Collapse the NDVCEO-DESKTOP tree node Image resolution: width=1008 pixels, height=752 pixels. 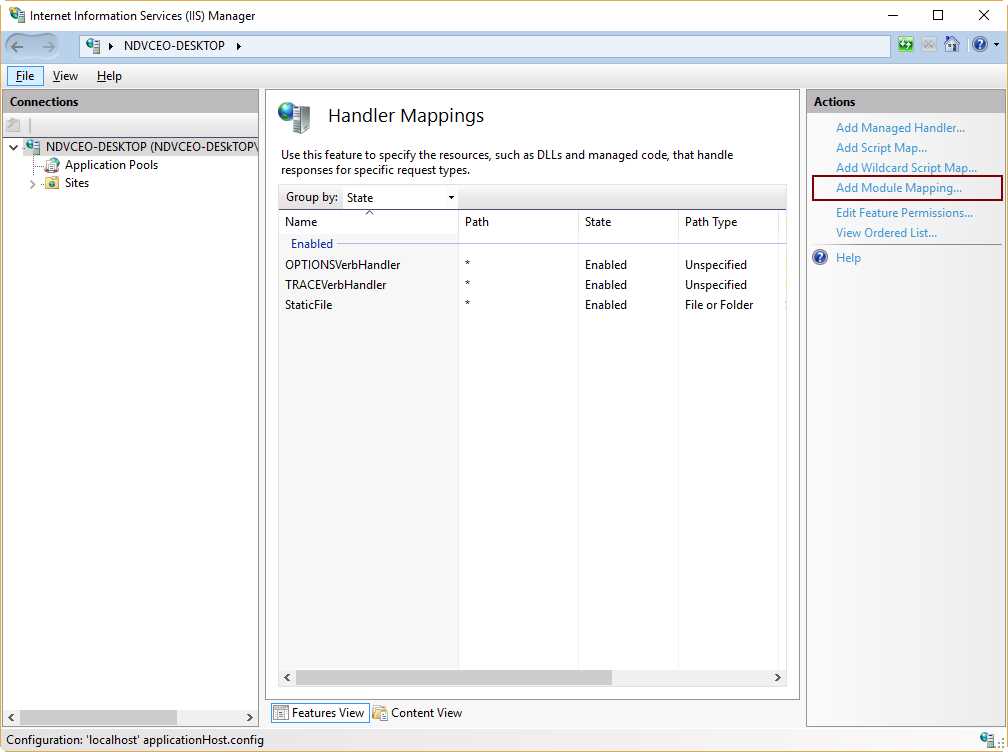point(13,146)
